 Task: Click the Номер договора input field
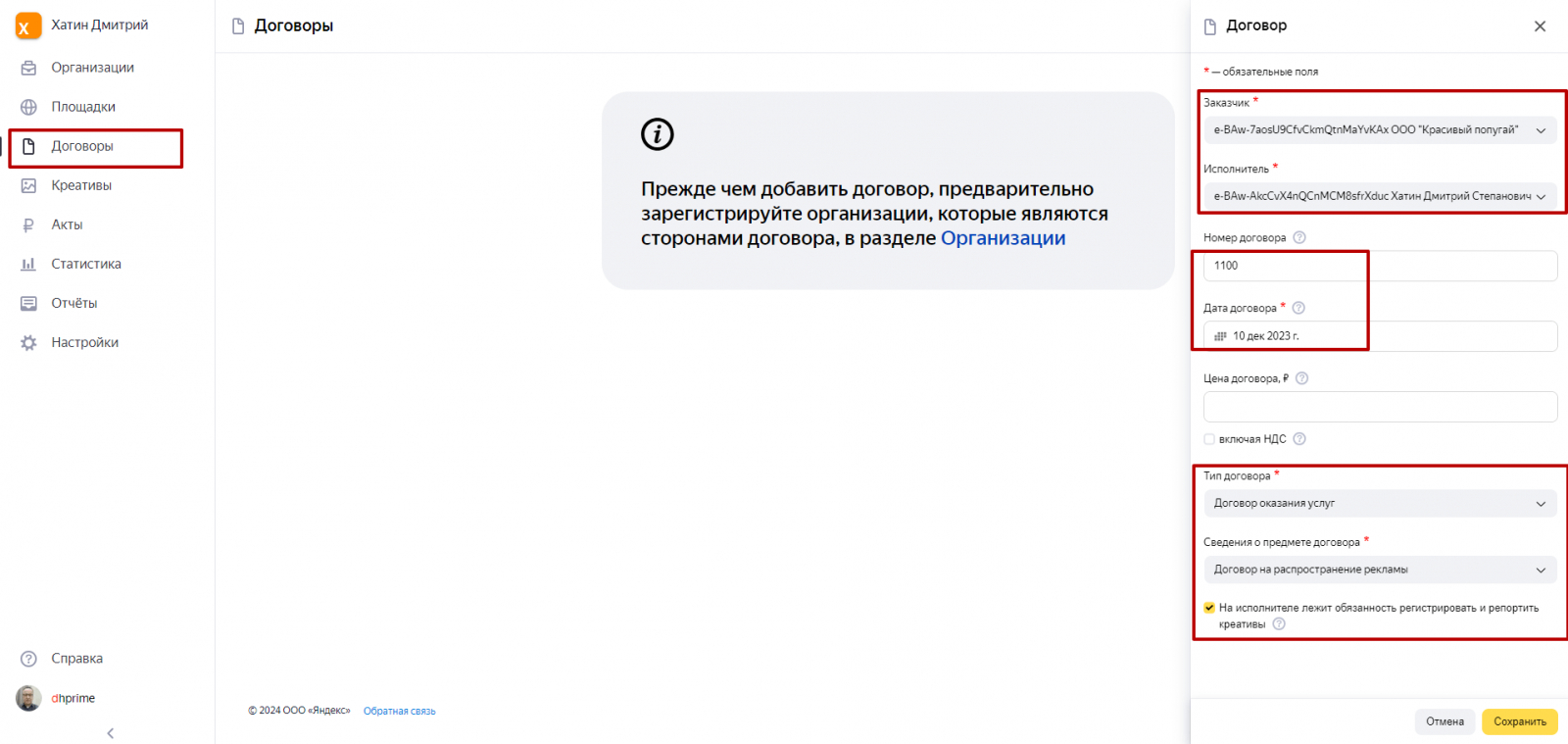point(1380,266)
